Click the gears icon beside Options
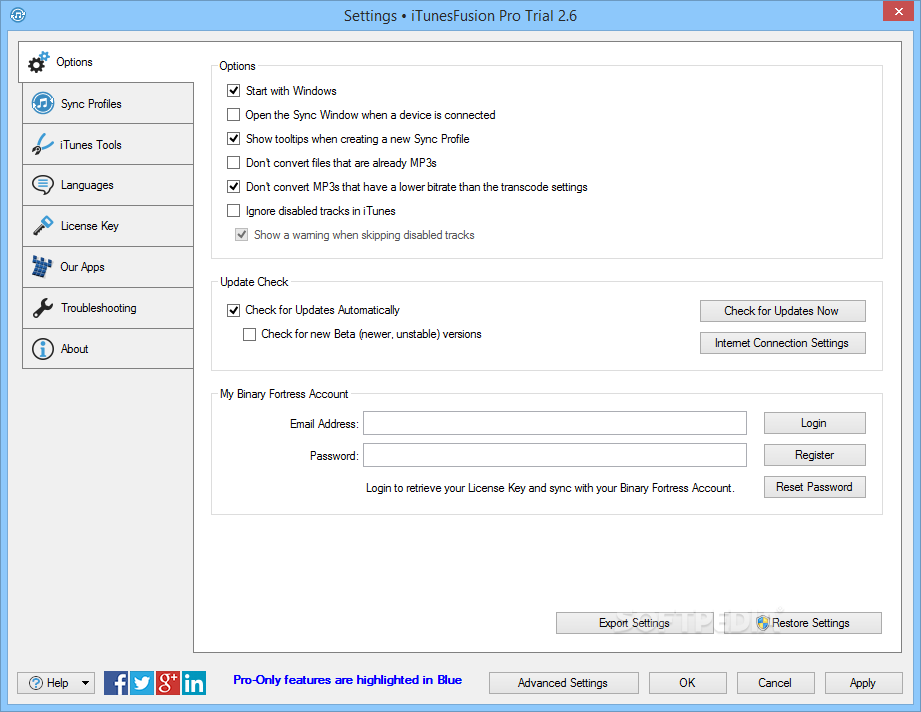 [x=39, y=62]
